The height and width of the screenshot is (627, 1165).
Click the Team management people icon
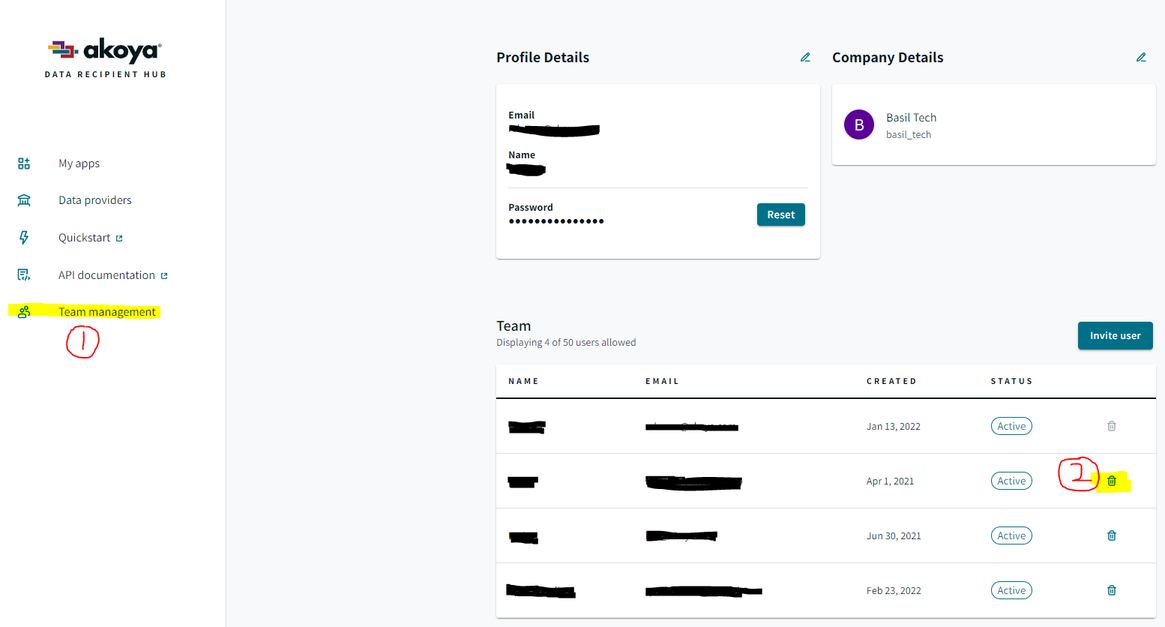click(24, 312)
